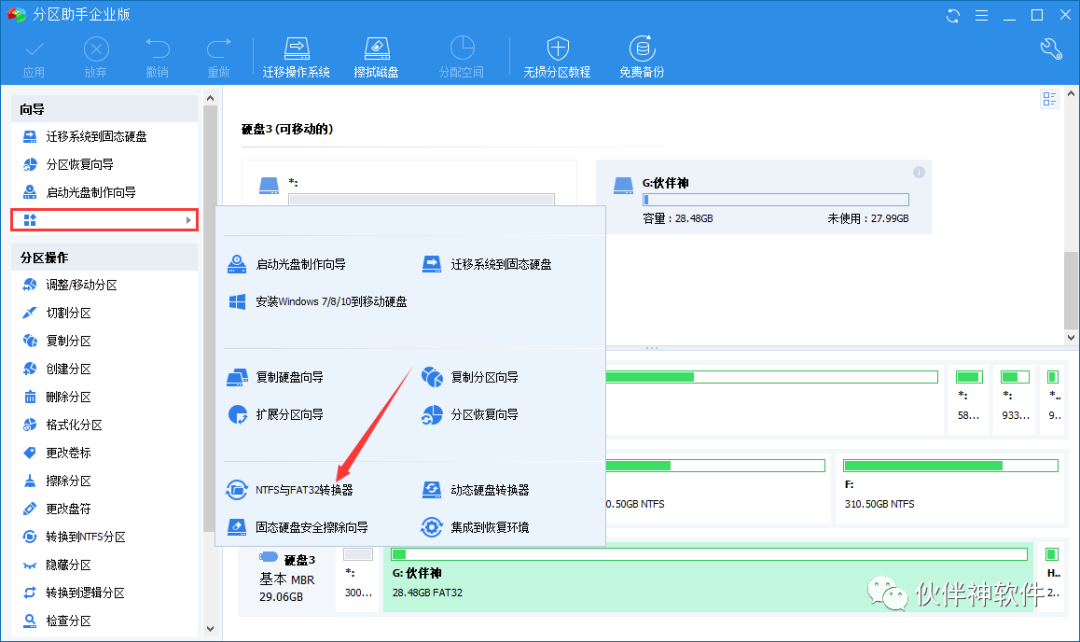The width and height of the screenshot is (1080, 642).
Task: Click the F: partition usage bar
Action: point(950,465)
